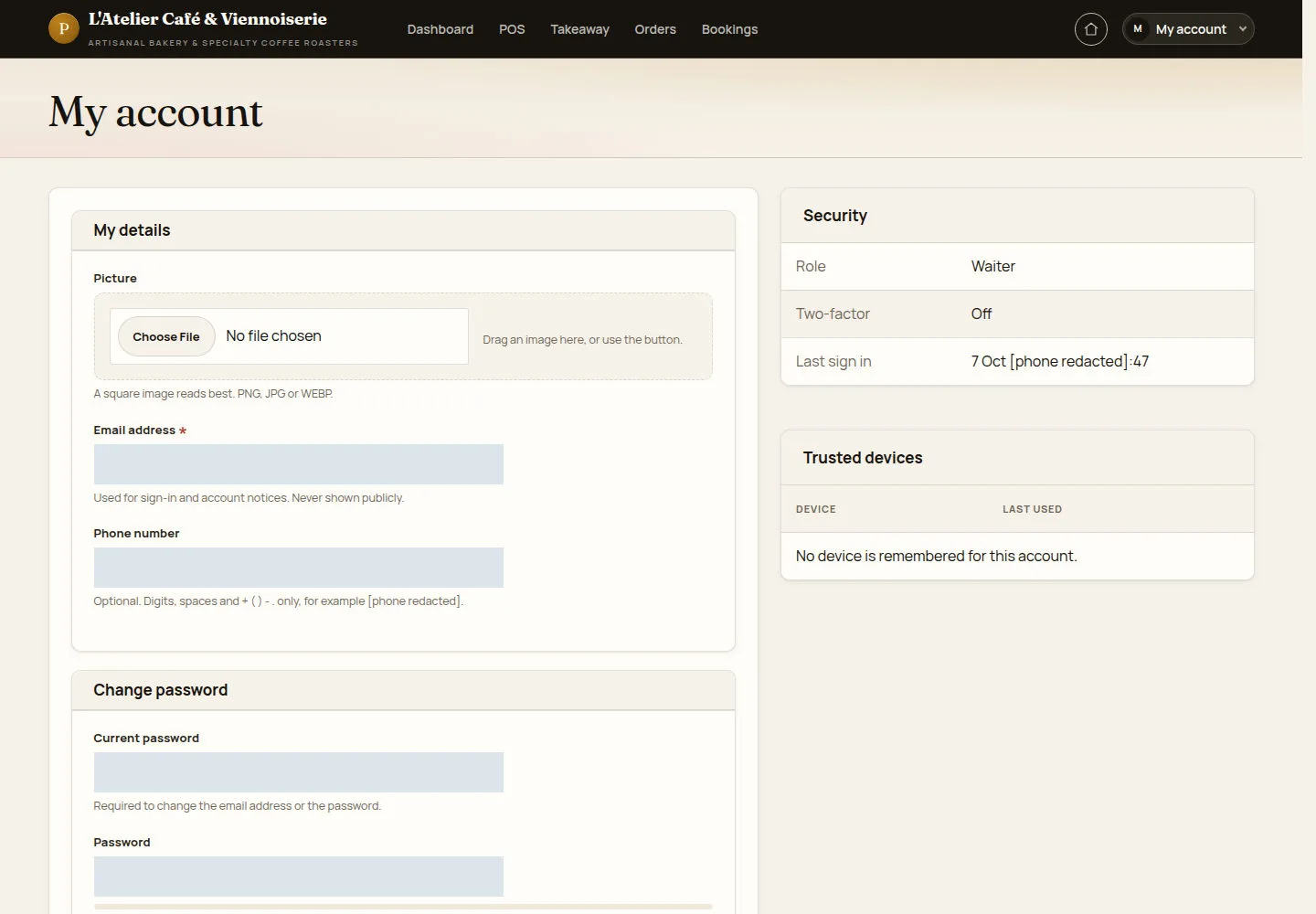The height and width of the screenshot is (914, 1316).
Task: Focus the Email address field
Action: [298, 464]
